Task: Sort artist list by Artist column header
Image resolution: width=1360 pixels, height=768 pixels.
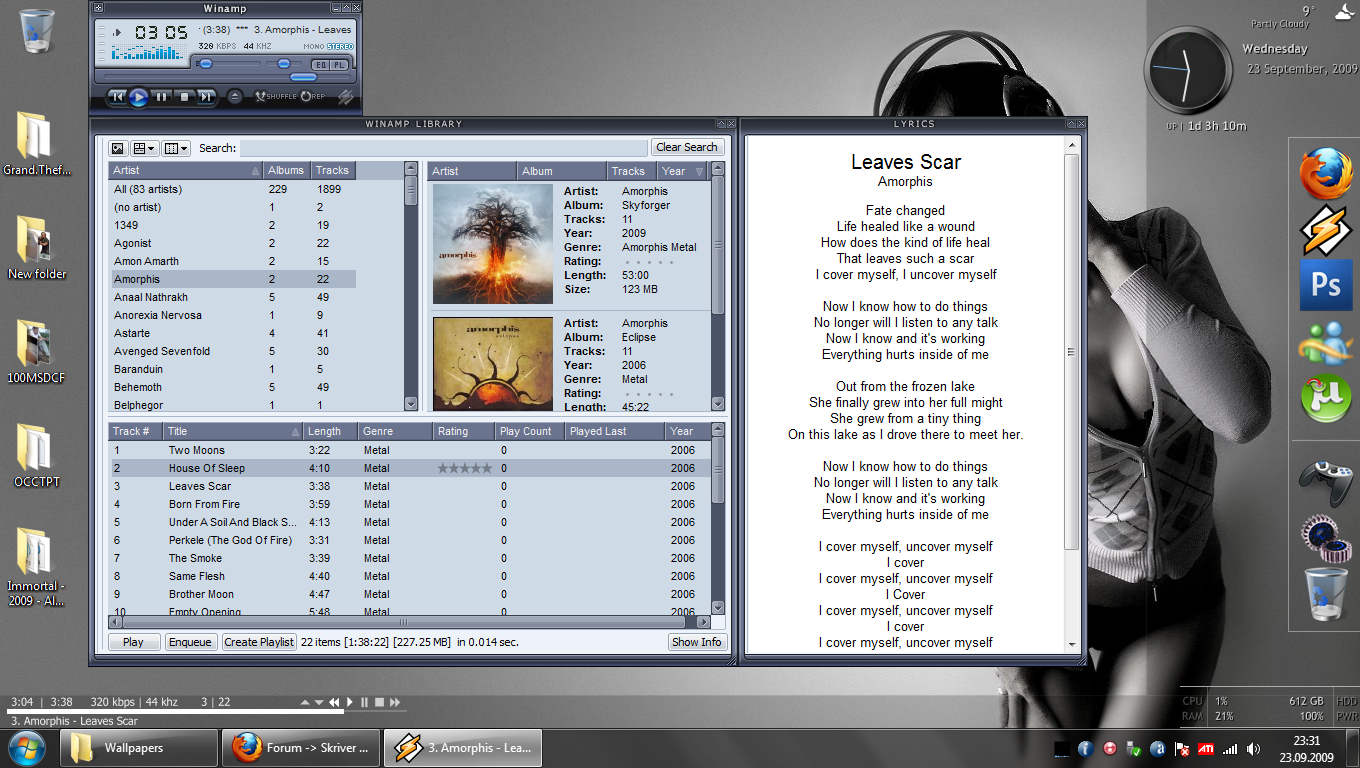Action: [x=185, y=170]
